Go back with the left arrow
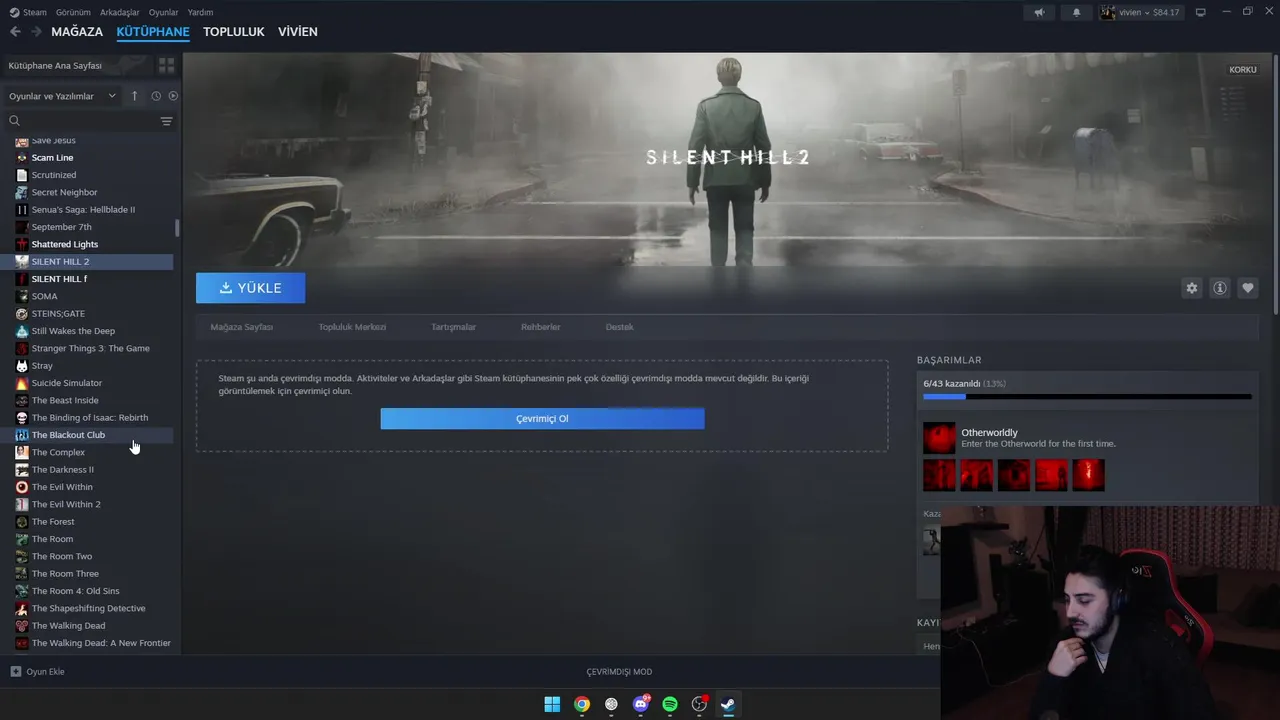 point(15,32)
